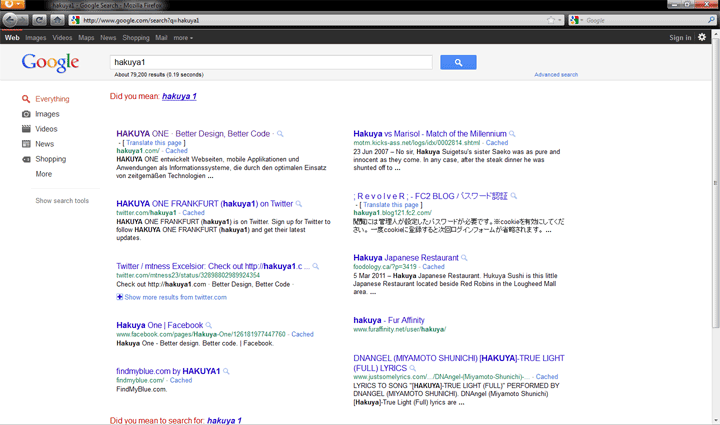Image resolution: width=720 pixels, height=425 pixels.
Task: Preview the Hakuya One Facebook result
Action: pos(208,325)
